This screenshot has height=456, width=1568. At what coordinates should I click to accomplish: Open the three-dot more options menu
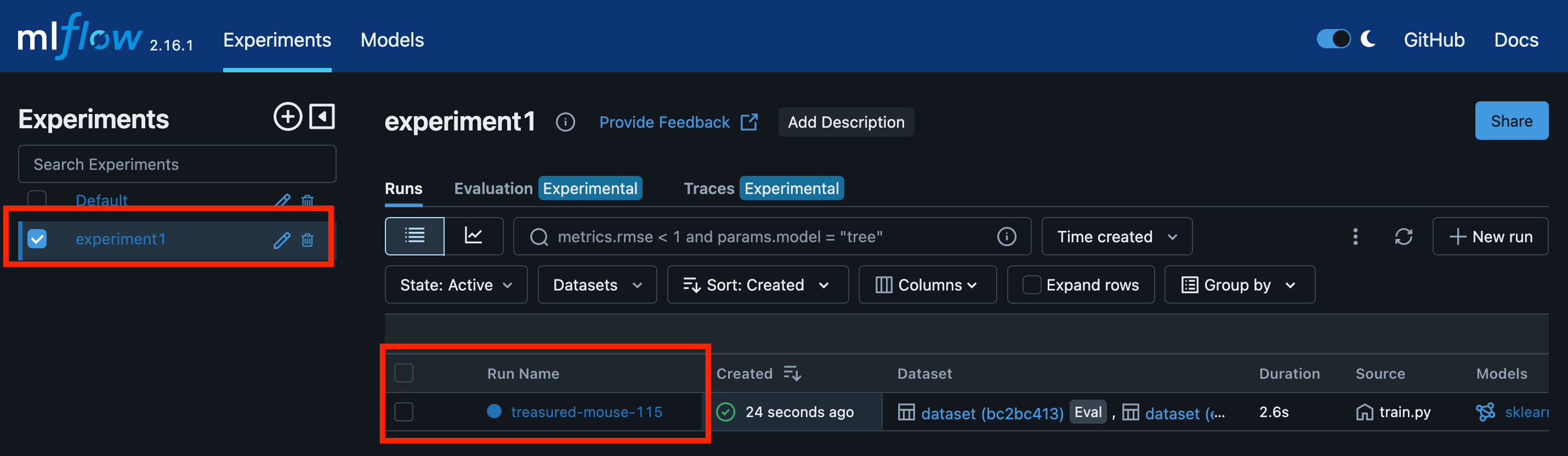coord(1355,236)
